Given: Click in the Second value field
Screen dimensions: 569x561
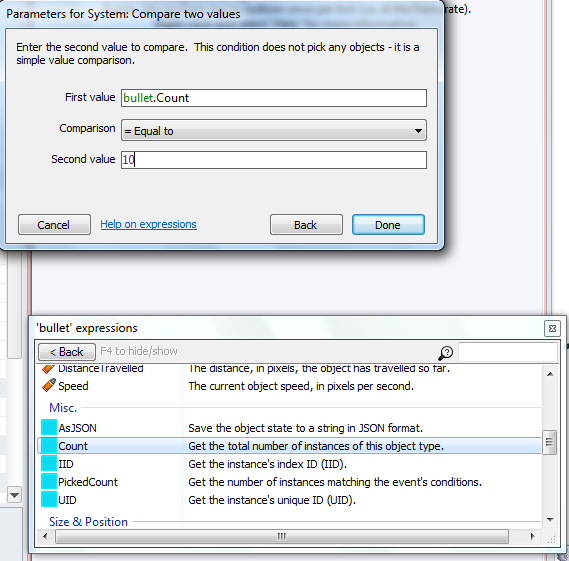Looking at the screenshot, I should point(274,160).
